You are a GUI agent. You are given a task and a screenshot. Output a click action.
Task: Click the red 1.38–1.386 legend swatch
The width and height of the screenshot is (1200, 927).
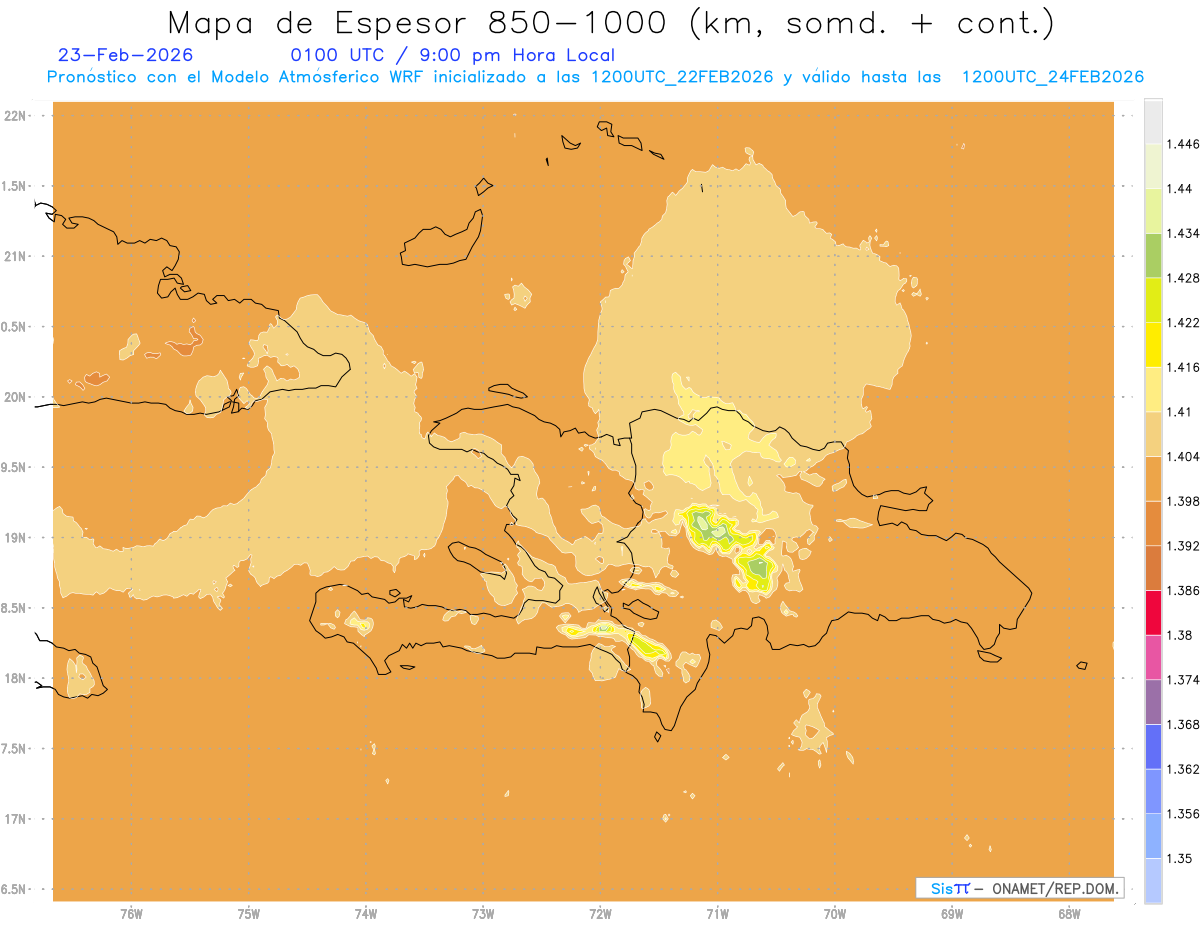[x=1153, y=612]
